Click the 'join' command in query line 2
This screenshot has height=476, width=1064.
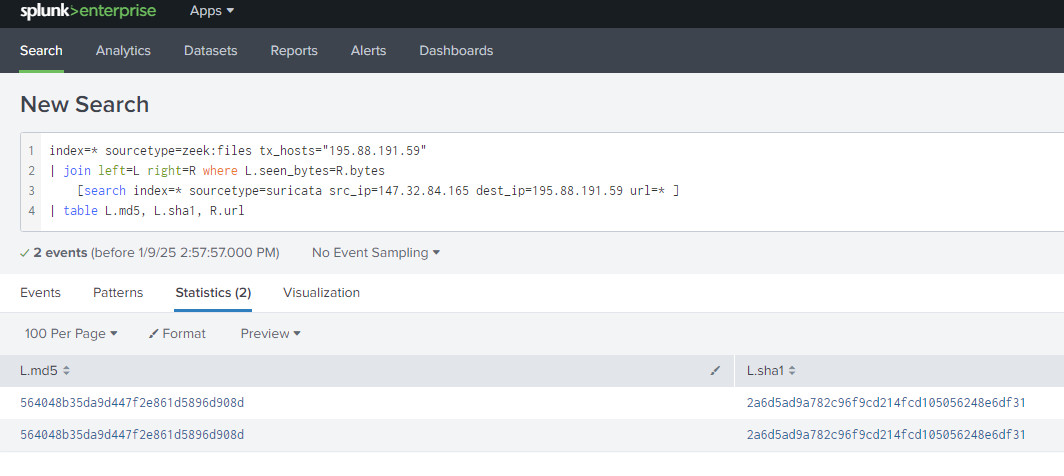pyautogui.click(x=77, y=170)
